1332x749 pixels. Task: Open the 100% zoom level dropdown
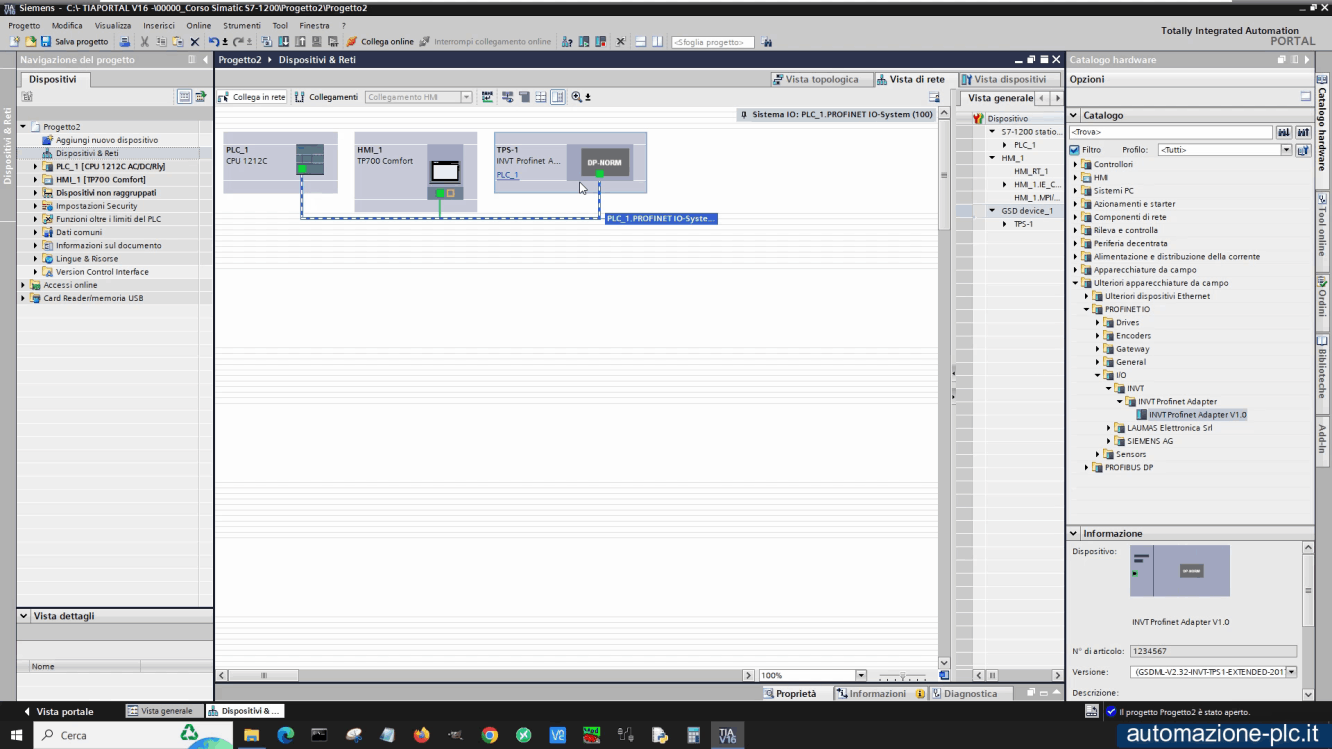(x=861, y=675)
